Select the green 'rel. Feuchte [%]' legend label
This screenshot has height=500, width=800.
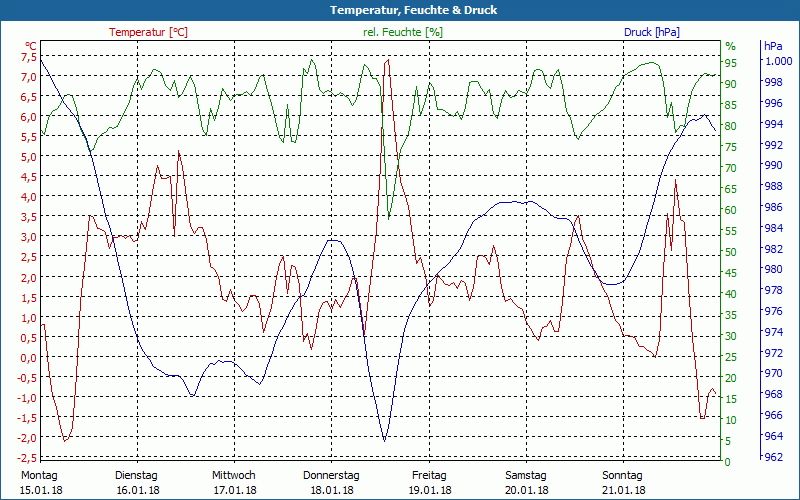point(403,32)
